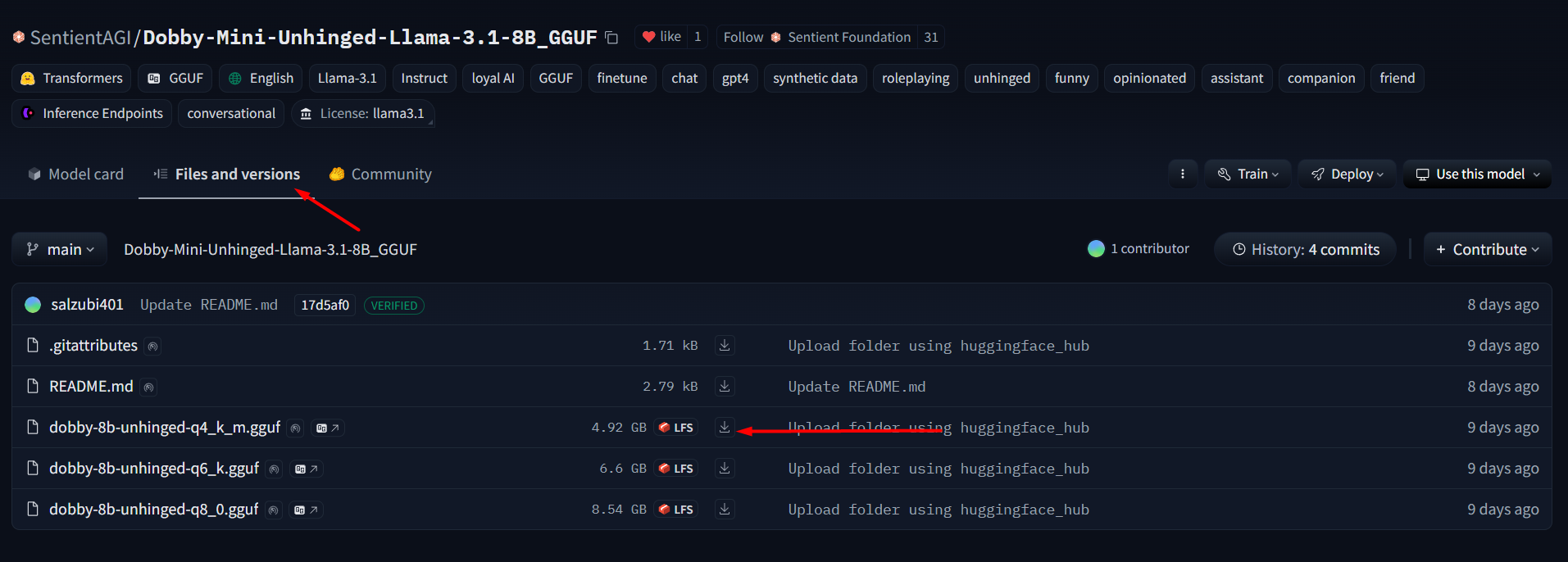Viewport: 1568px width, 562px height.
Task: Click the 4.92 GB file size
Action: pos(619,428)
